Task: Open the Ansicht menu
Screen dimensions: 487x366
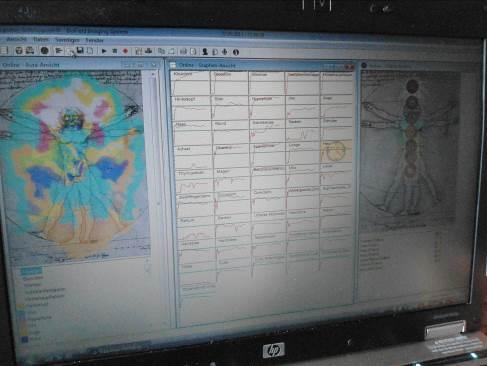Action: coord(16,39)
